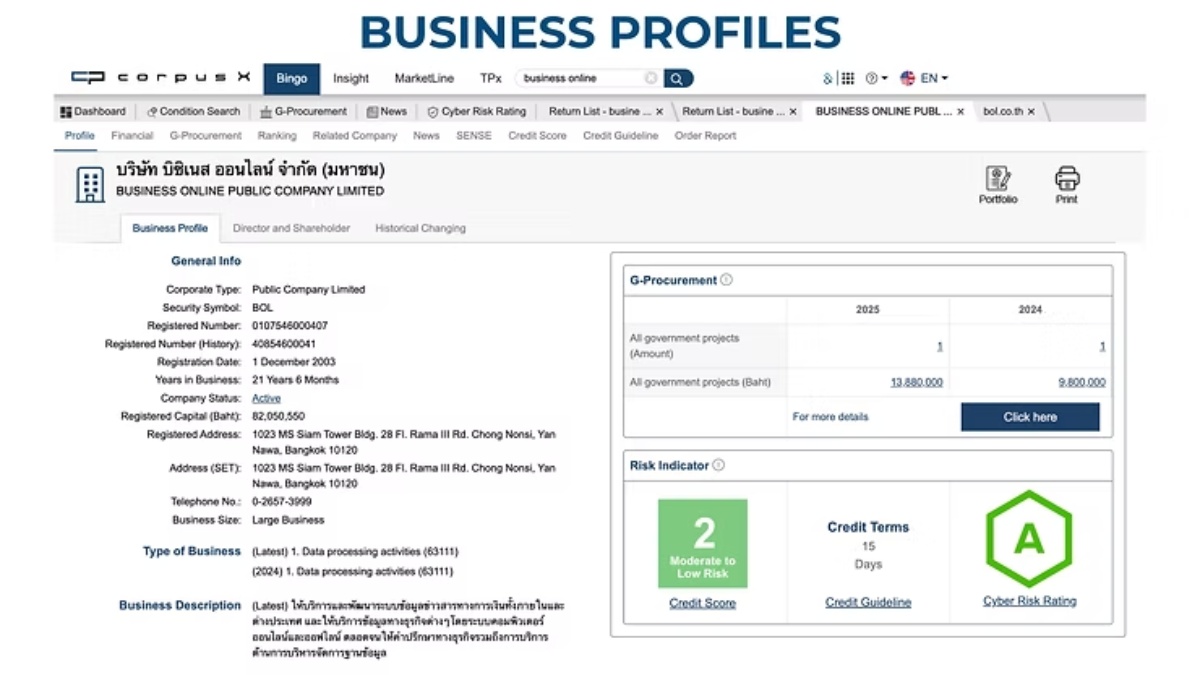Click the green Credit Score 2 box
Screen dimensions: 1200x675
[702, 543]
